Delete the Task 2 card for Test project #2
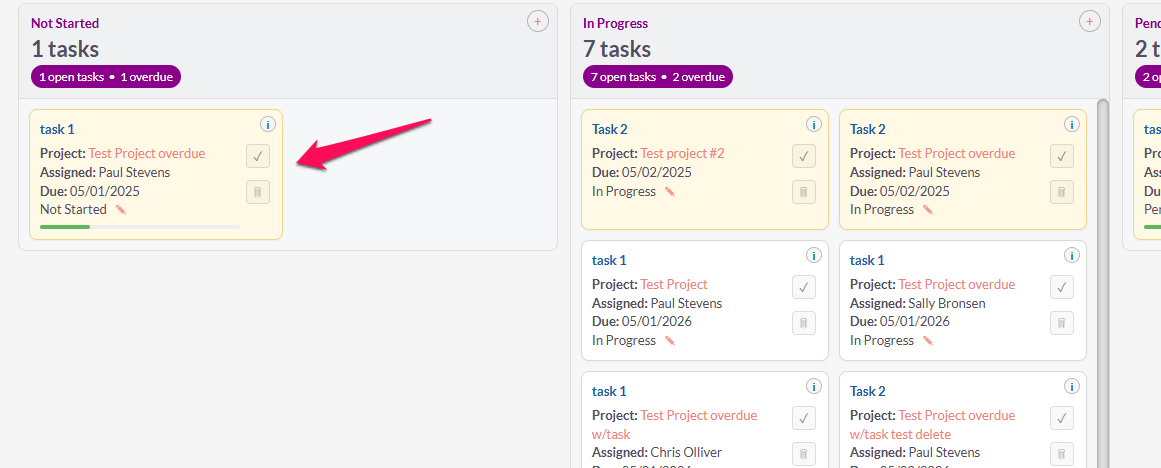Viewport: 1161px width, 468px height. point(804,192)
